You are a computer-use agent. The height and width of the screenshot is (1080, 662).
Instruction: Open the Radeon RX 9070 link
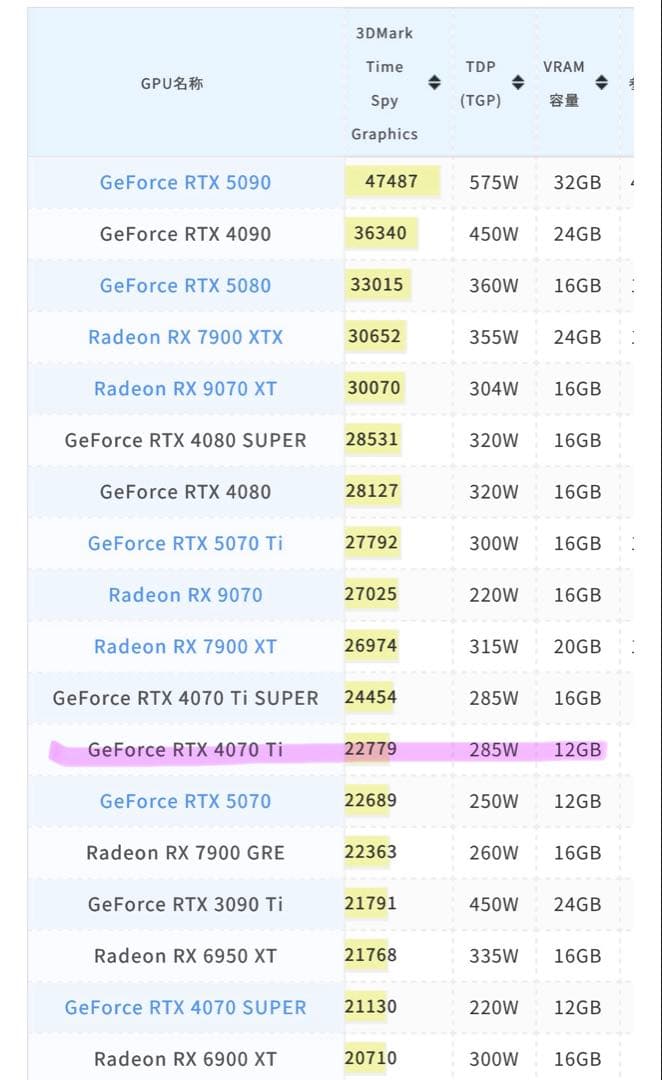185,594
